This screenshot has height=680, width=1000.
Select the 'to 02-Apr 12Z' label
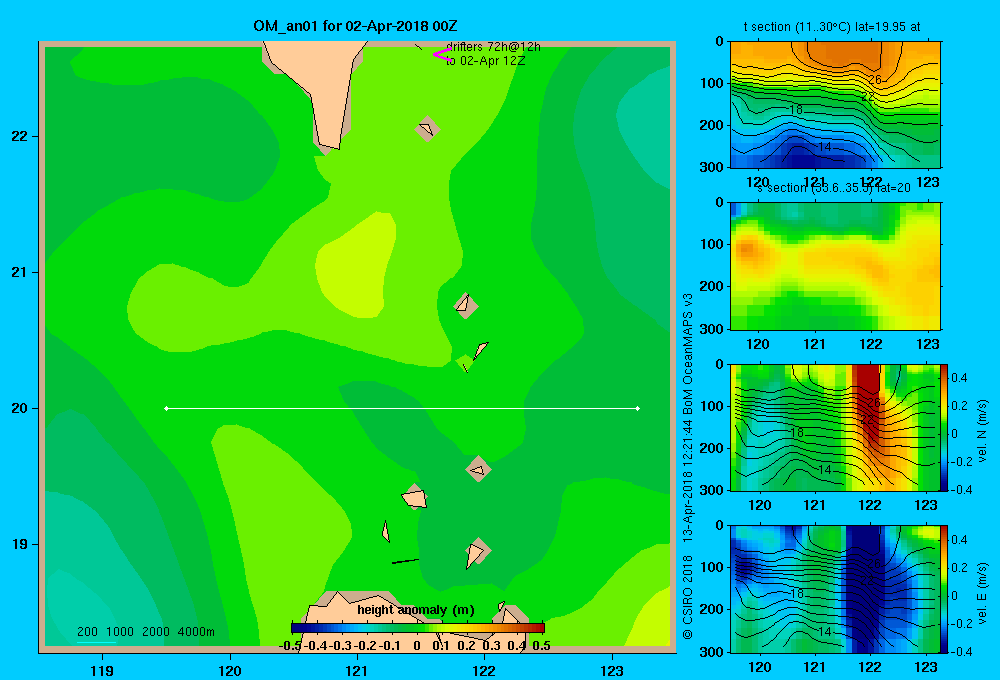(485, 61)
